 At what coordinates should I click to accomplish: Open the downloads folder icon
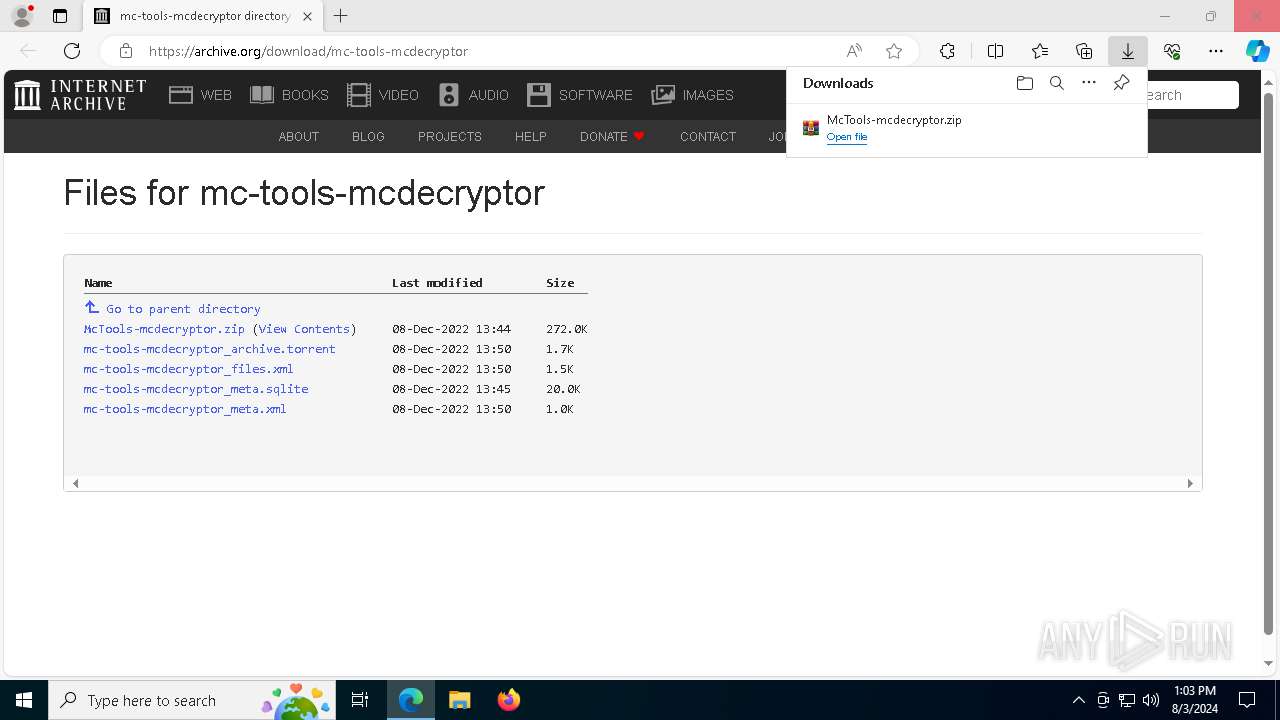1024,83
